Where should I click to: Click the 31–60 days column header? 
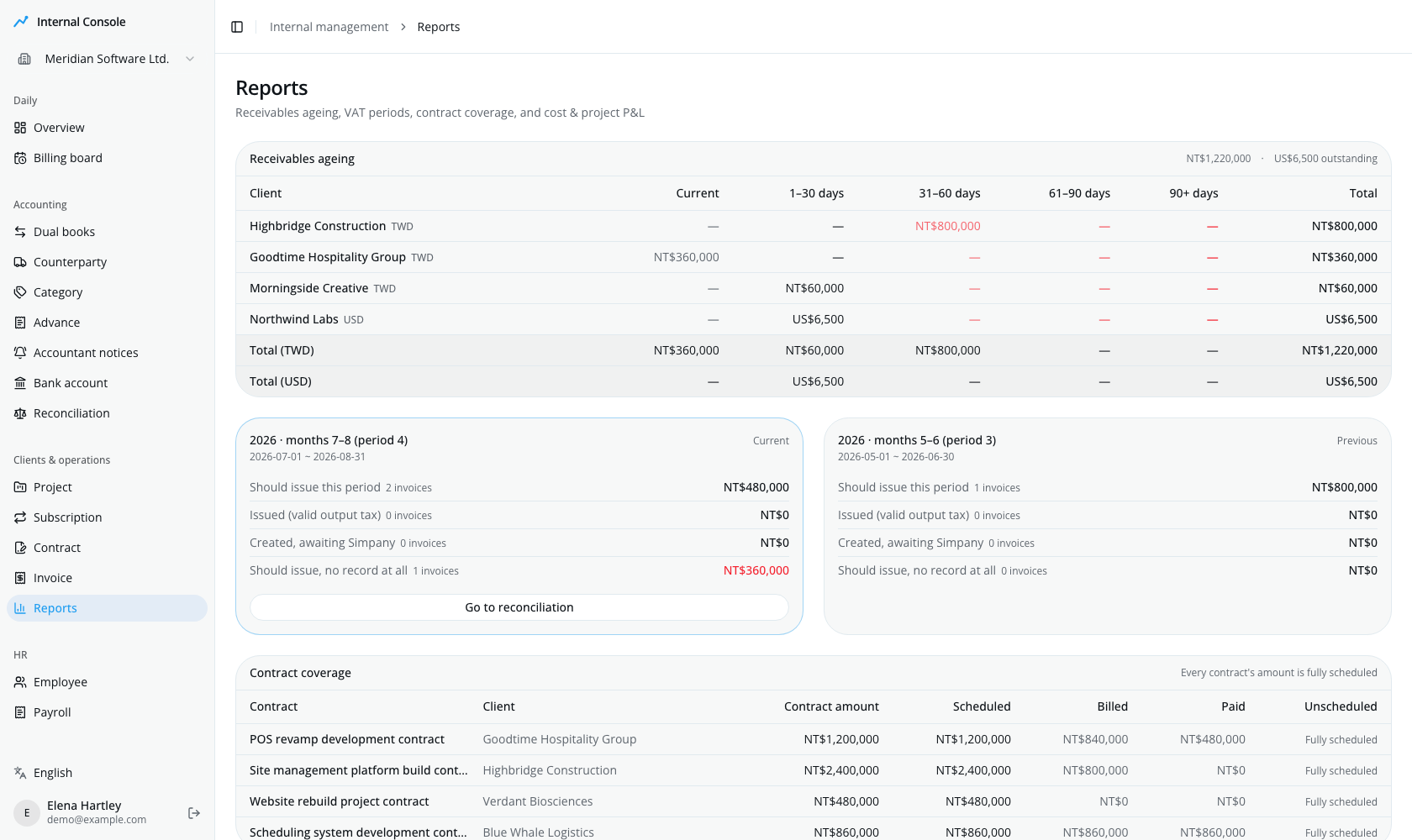coord(949,193)
